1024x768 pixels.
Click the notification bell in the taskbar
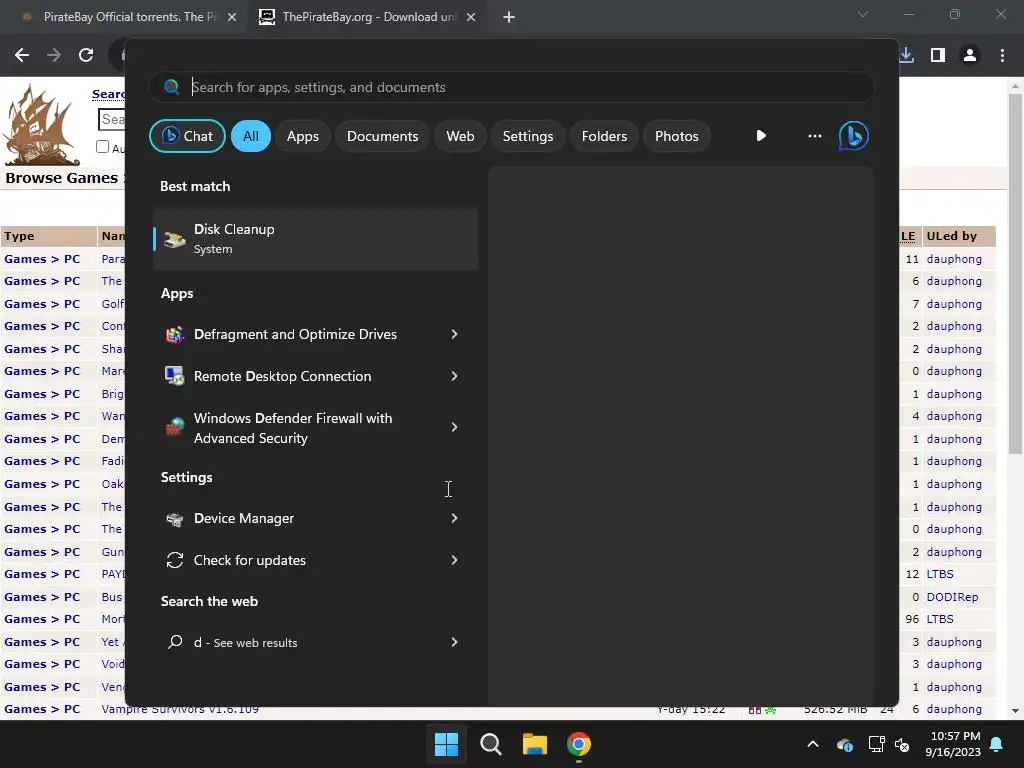click(997, 744)
